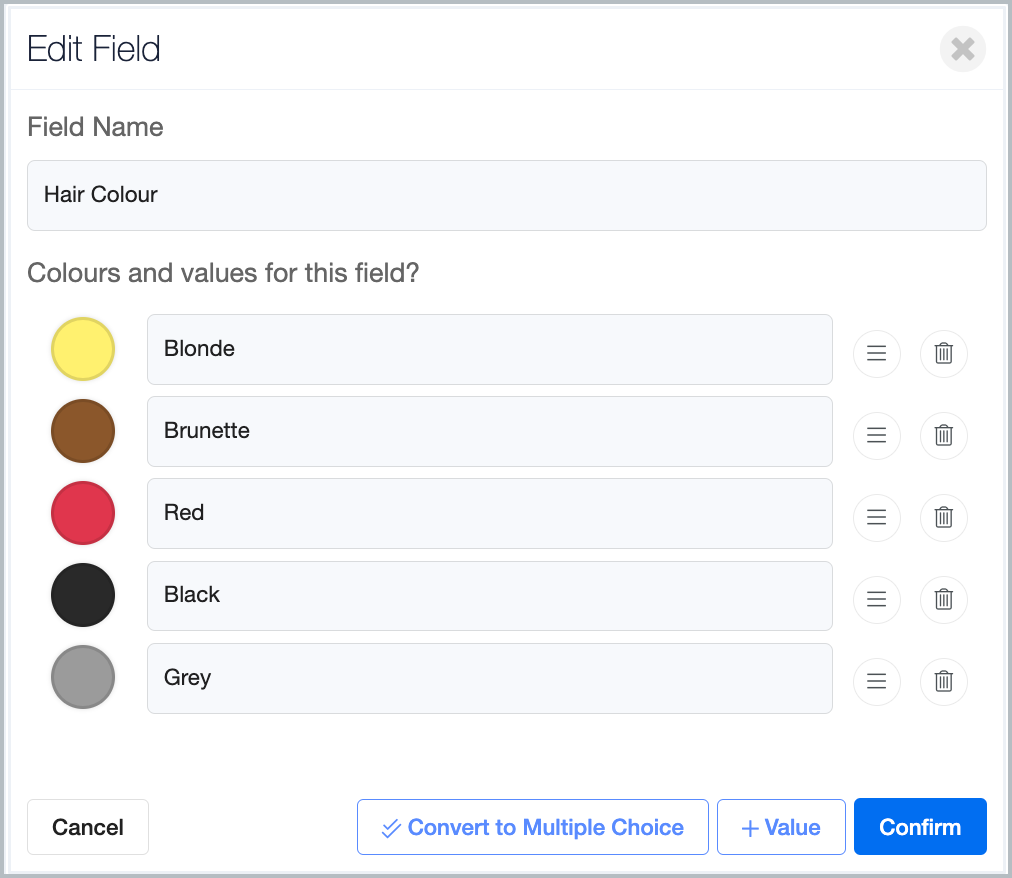Viewport: 1012px width, 878px height.
Task: Delete the Blonde value with trash icon
Action: [943, 353]
